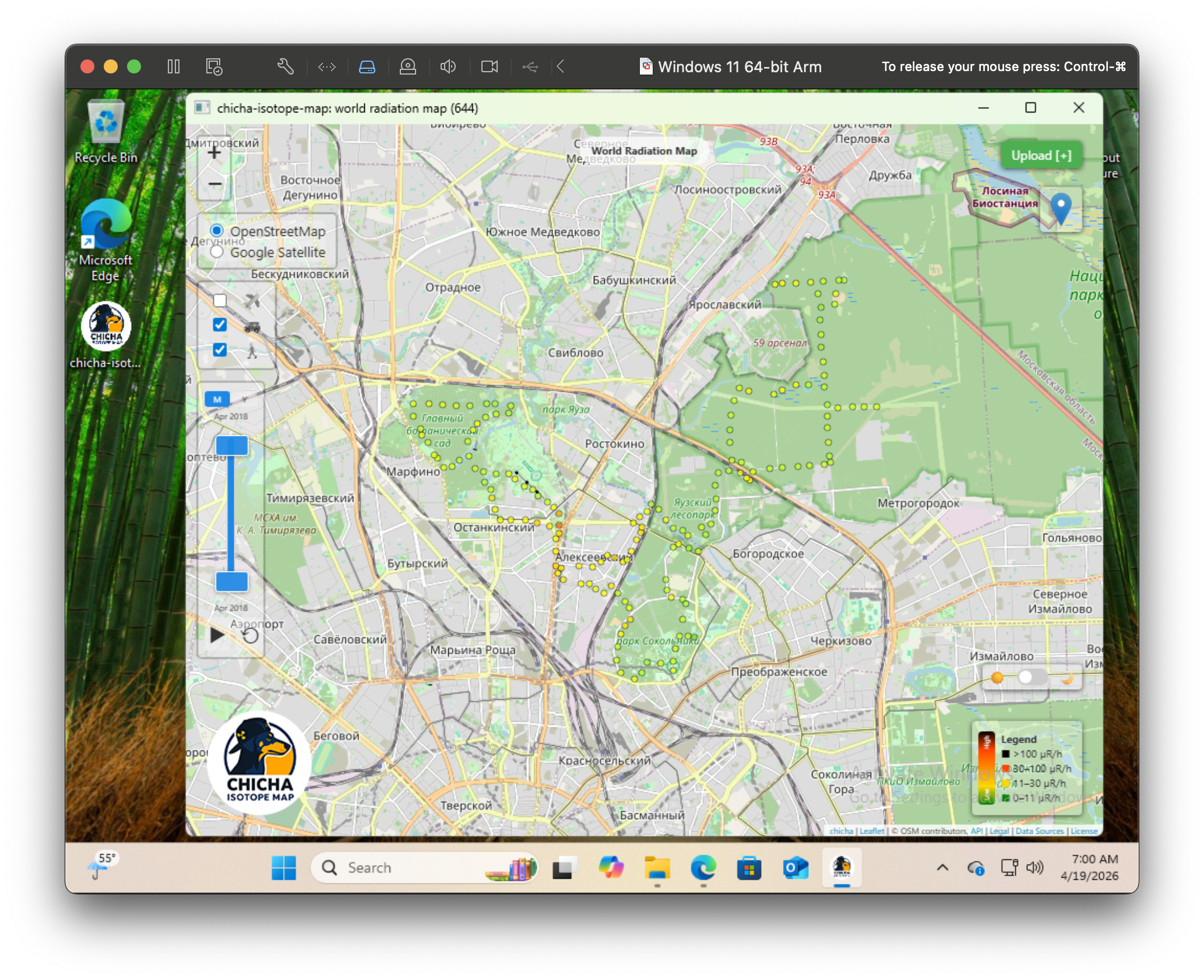
Task: Select the OpenStreetMap base layer
Action: point(217,231)
